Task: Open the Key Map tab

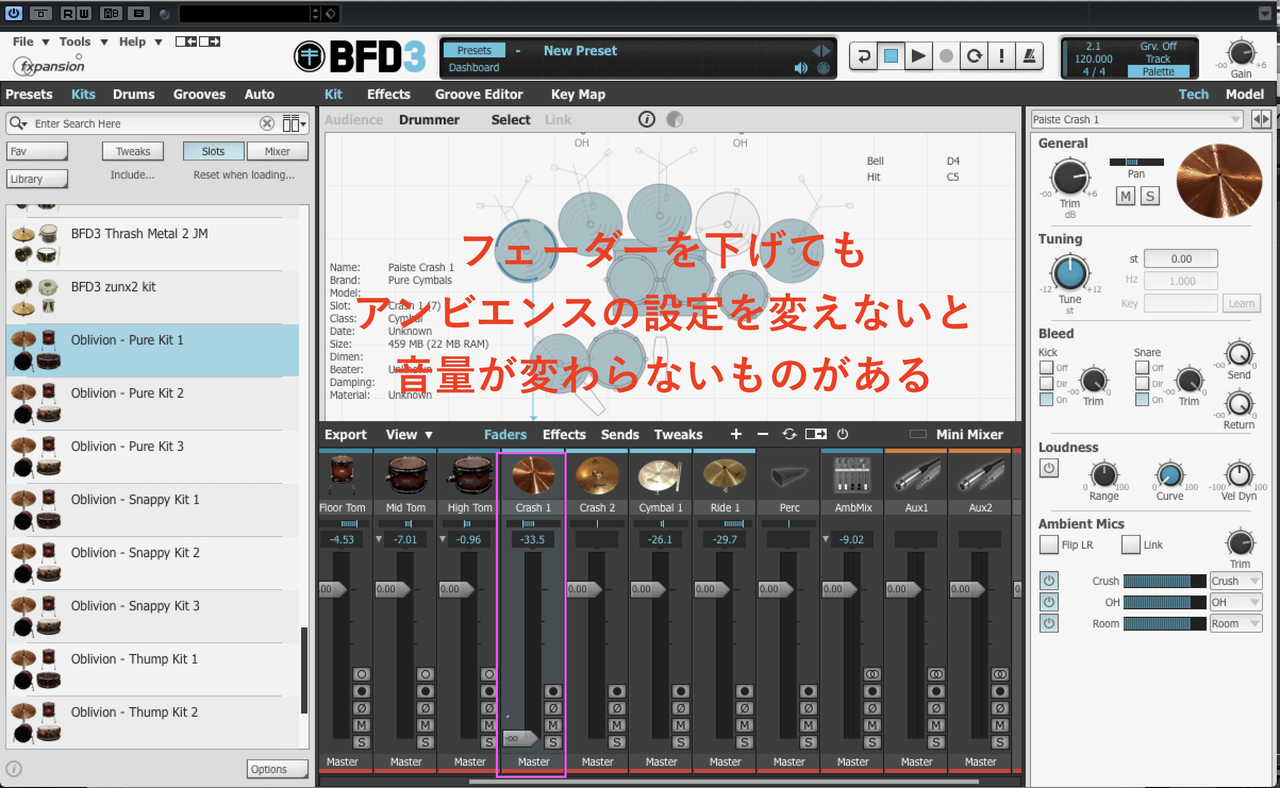Action: [x=578, y=94]
